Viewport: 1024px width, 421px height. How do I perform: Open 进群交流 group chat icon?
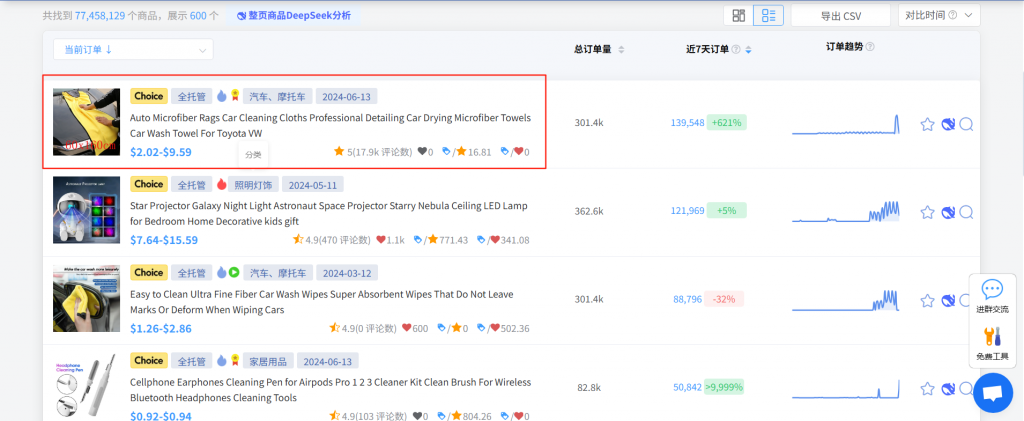[x=992, y=297]
